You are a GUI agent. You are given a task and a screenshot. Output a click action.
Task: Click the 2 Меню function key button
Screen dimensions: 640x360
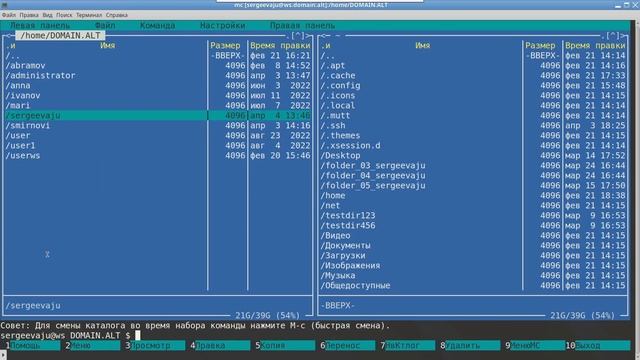click(93, 345)
